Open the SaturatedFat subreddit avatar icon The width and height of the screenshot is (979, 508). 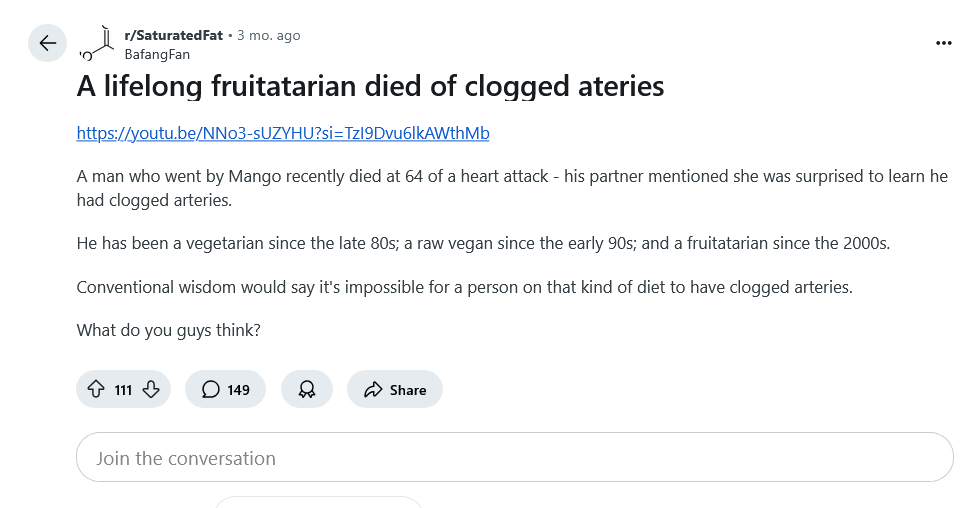click(97, 44)
